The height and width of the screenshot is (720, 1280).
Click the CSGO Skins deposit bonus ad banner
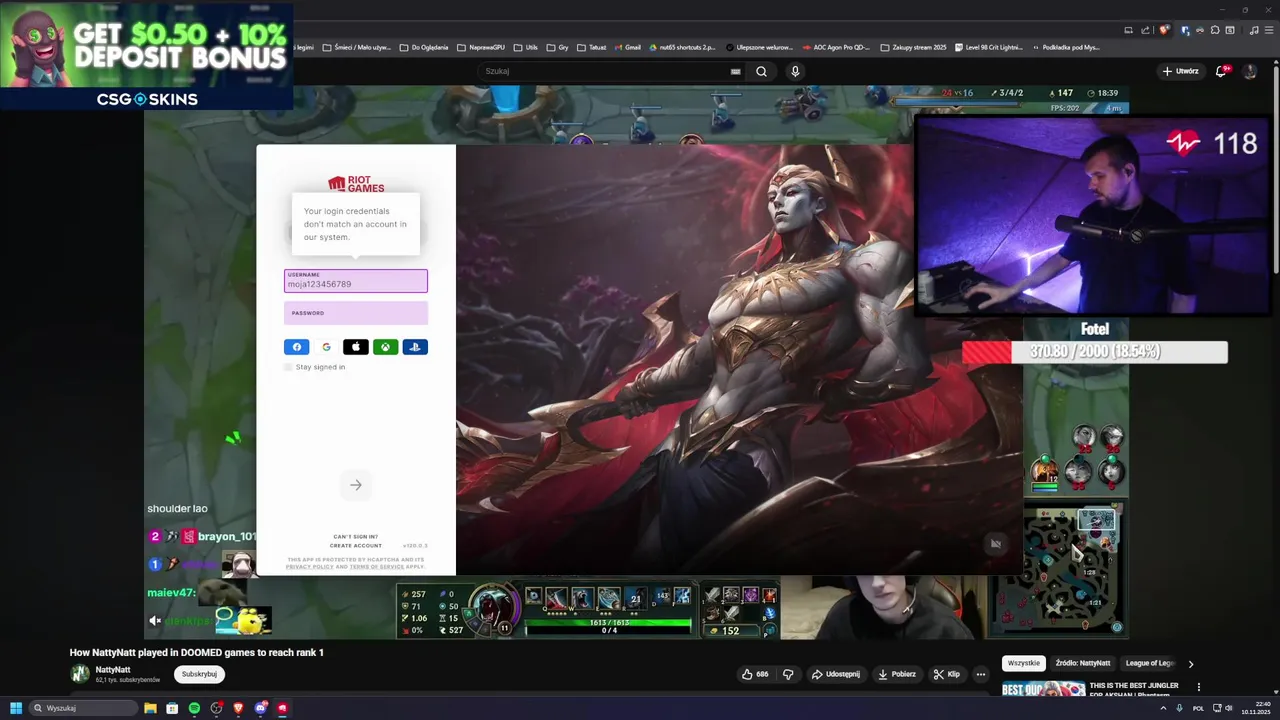[147, 56]
